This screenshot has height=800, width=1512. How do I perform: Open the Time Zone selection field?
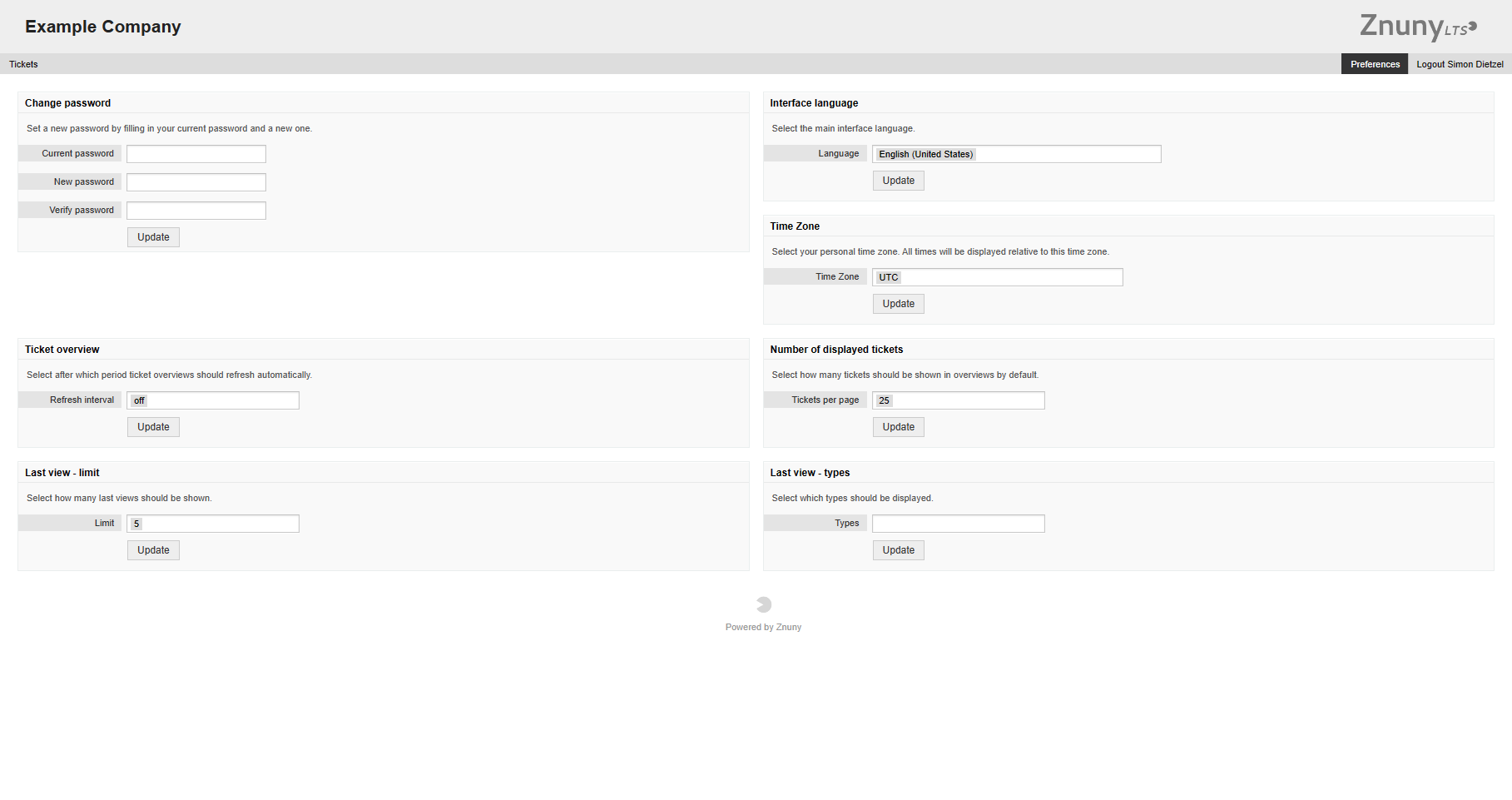(x=997, y=277)
